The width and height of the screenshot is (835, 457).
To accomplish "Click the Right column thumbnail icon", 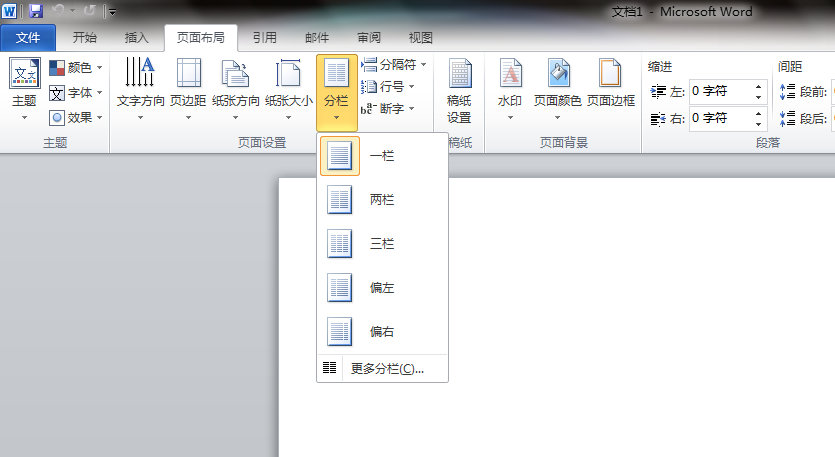I will pyautogui.click(x=340, y=331).
